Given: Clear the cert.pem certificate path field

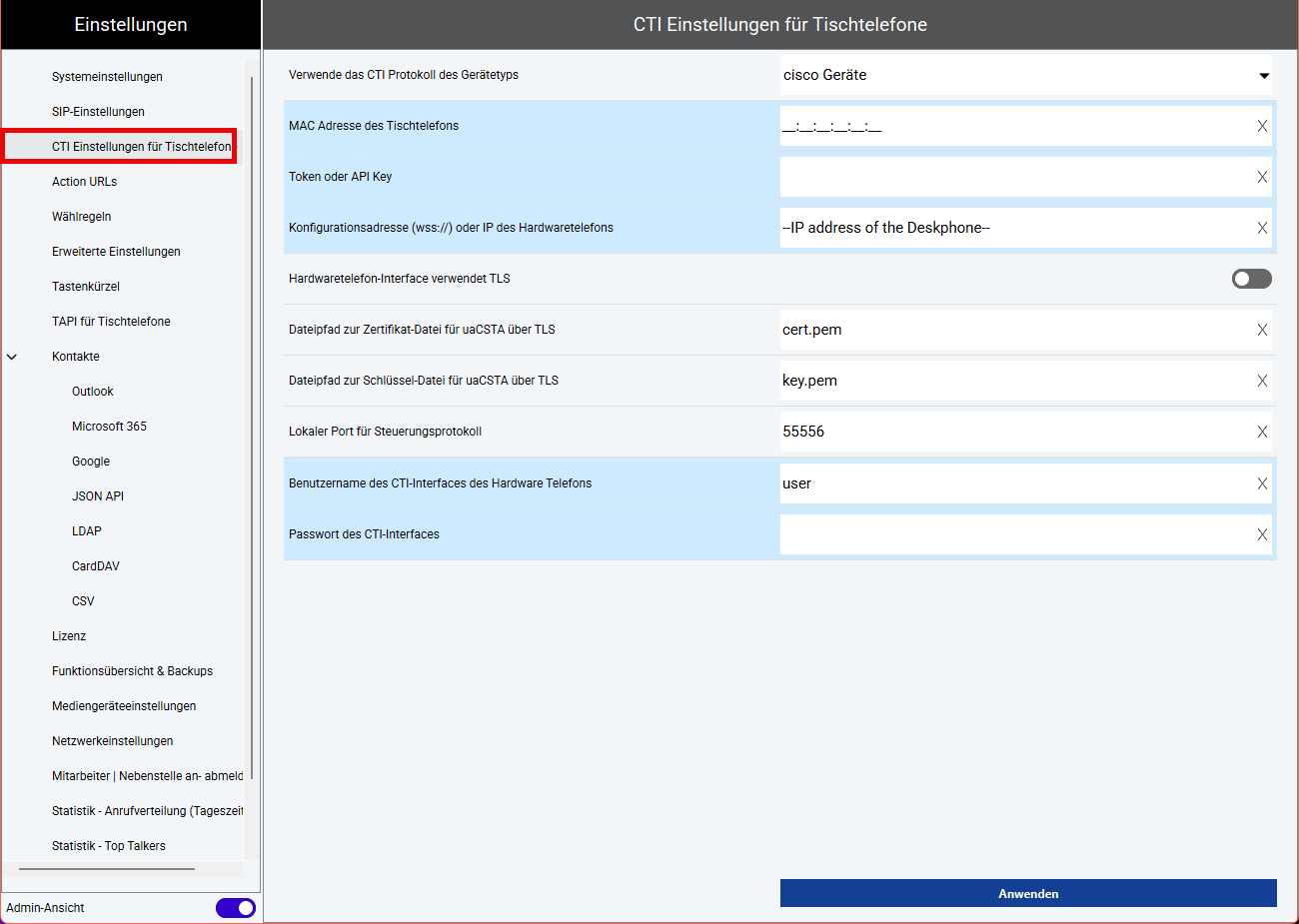Looking at the screenshot, I should [x=1262, y=330].
